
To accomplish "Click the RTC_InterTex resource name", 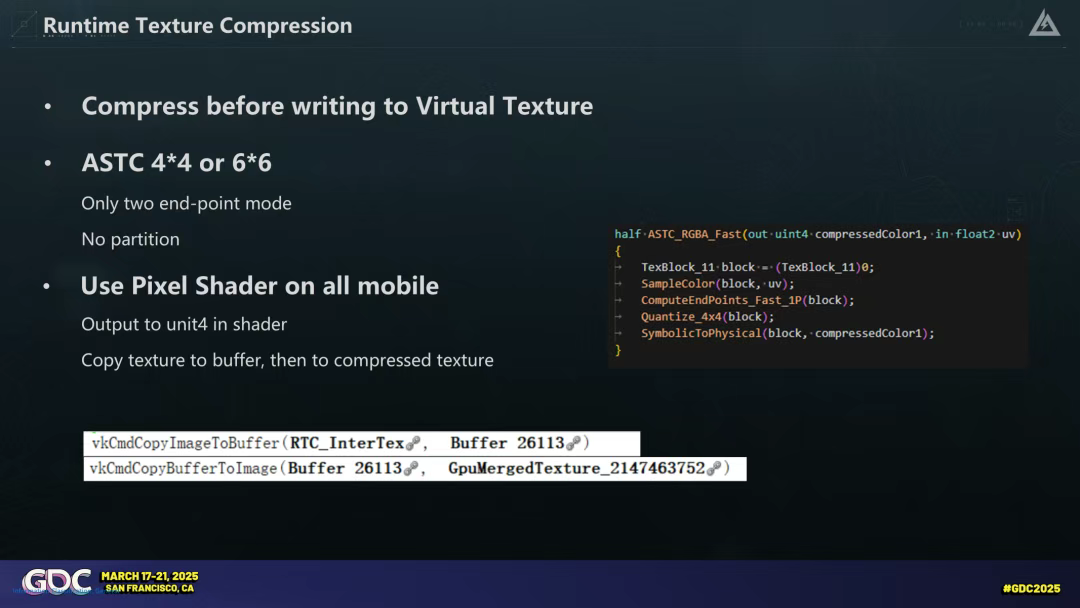I will [x=346, y=443].
